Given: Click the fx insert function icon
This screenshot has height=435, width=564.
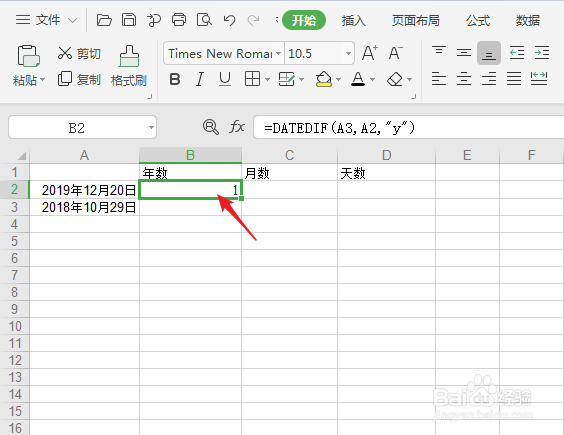Looking at the screenshot, I should pyautogui.click(x=237, y=127).
